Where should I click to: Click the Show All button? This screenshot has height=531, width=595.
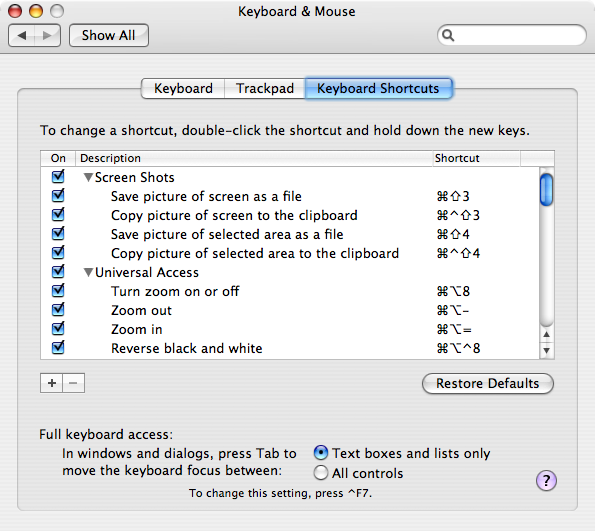click(x=109, y=36)
